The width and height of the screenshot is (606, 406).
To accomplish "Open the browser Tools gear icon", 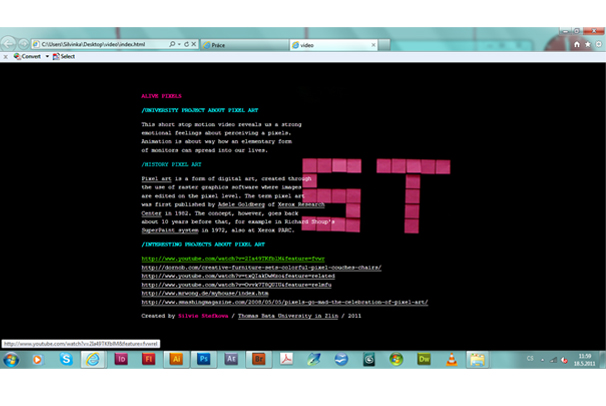I will point(598,44).
